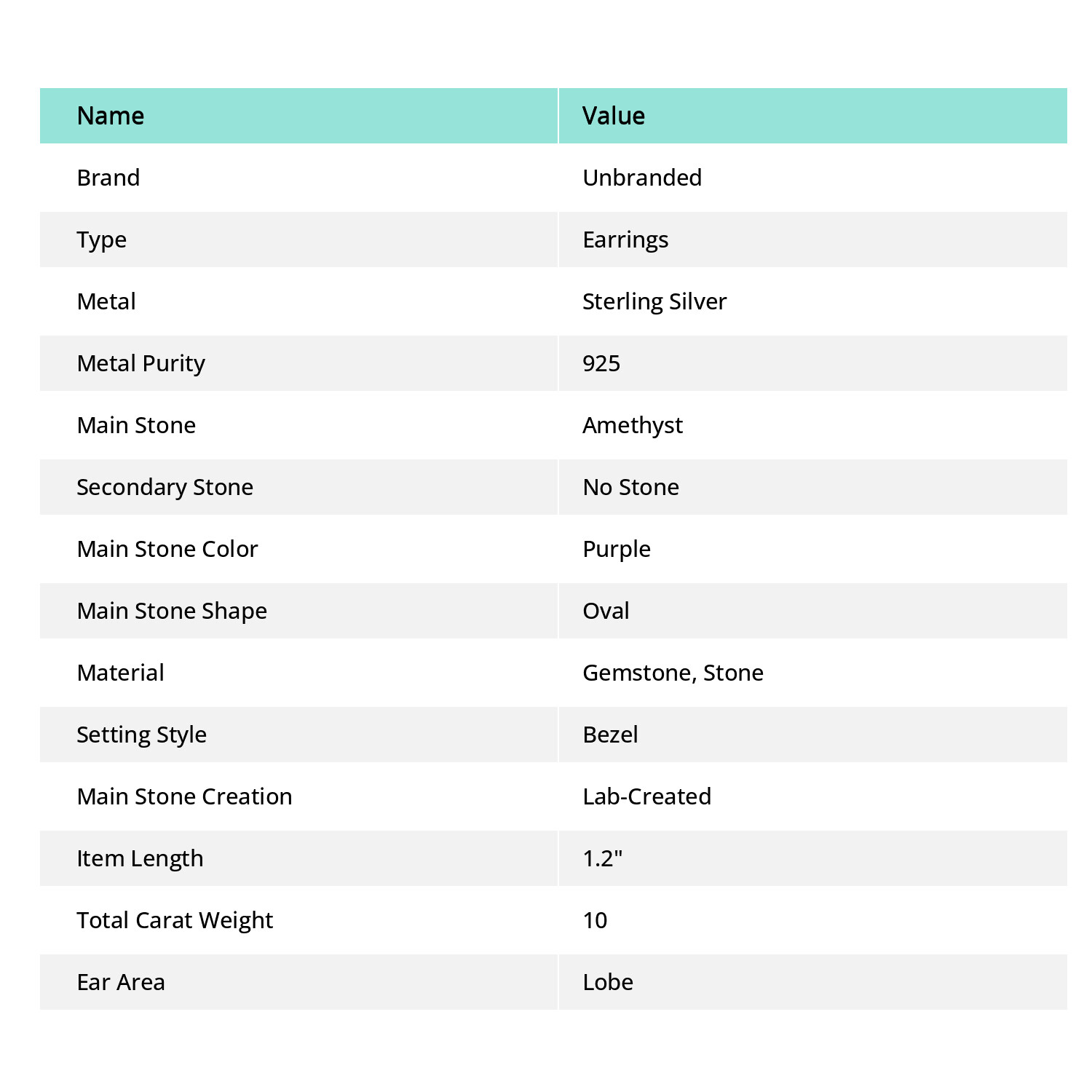1092x1092 pixels.
Task: Click the Value column header
Action: coord(813,116)
